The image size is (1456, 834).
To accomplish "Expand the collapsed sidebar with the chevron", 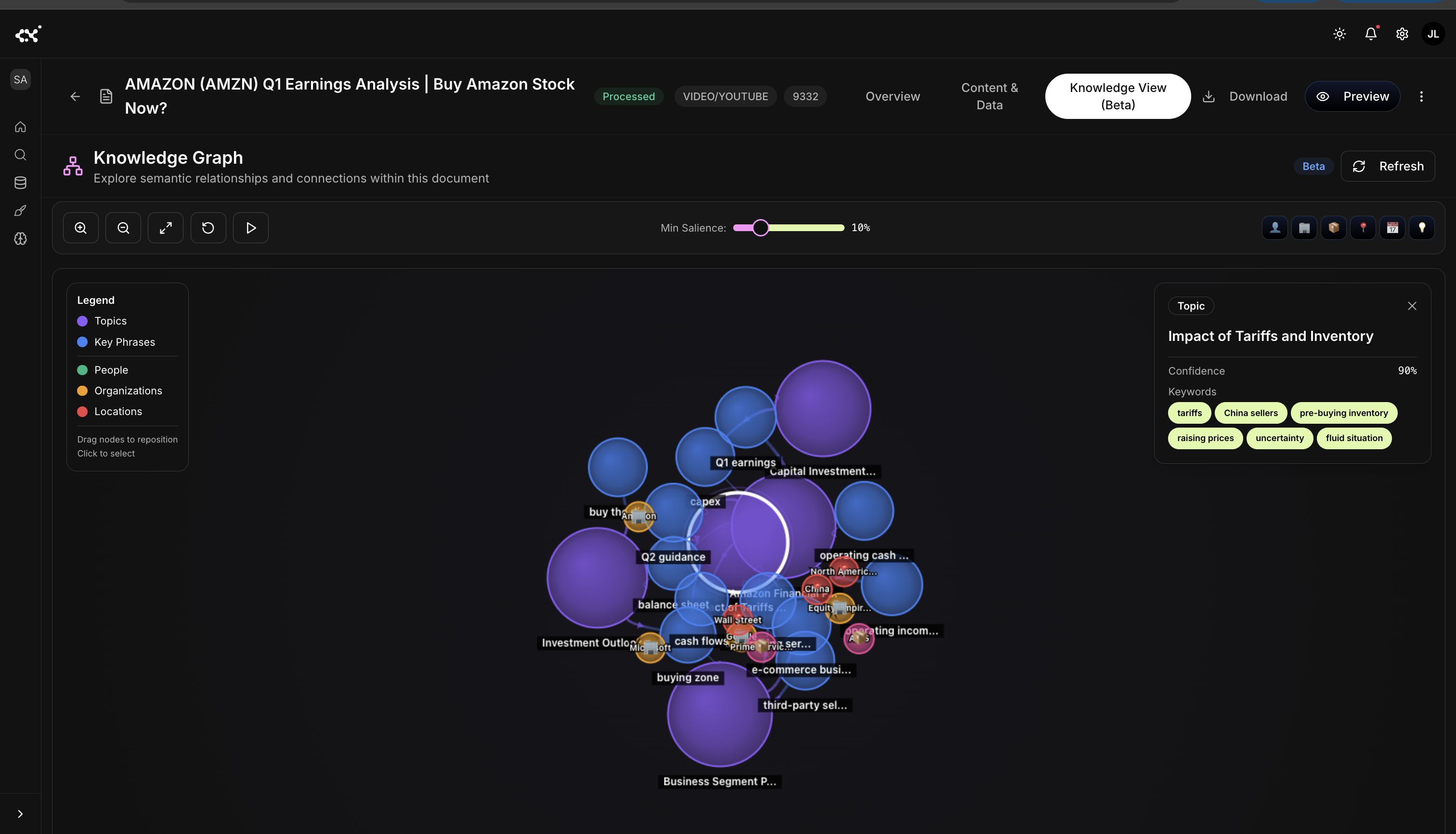I will click(20, 813).
